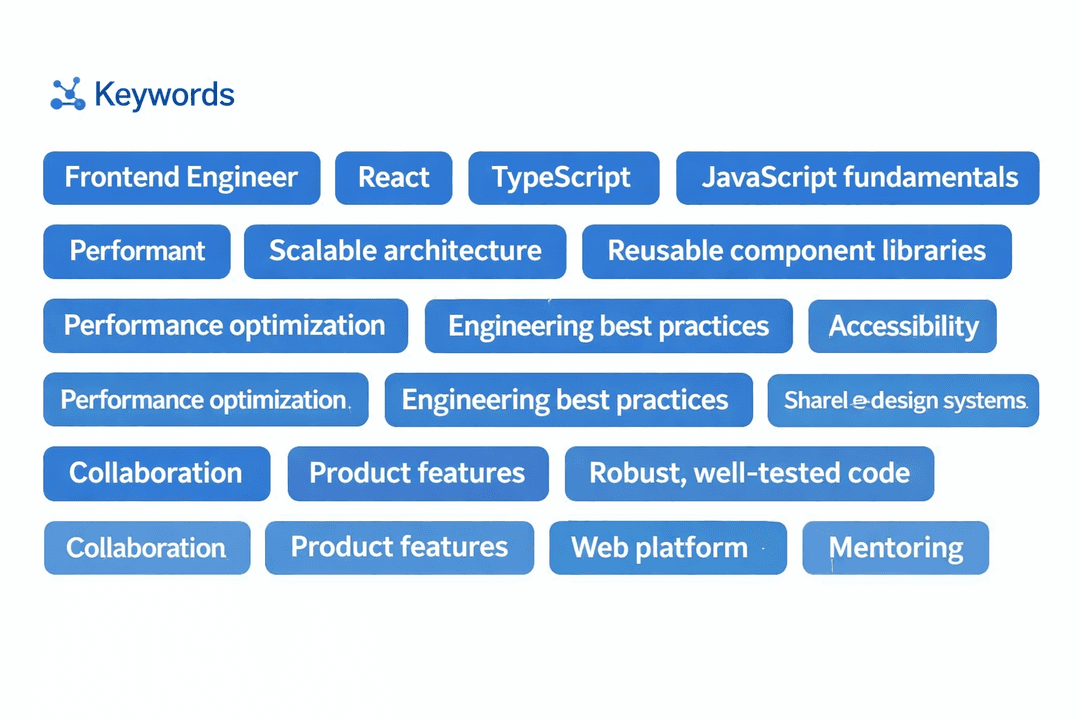Click the Shared design systems keyword

click(x=903, y=400)
